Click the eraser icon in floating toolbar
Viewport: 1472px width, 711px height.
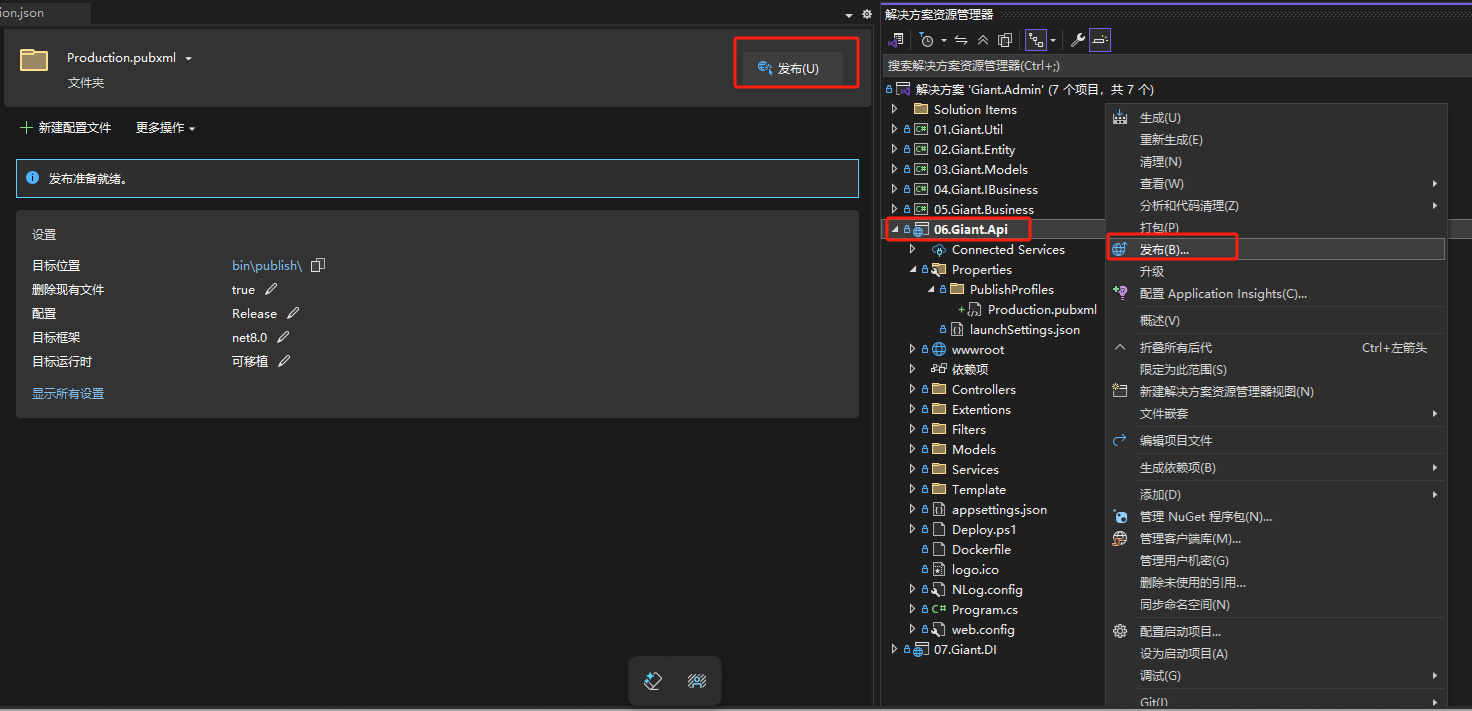point(653,681)
